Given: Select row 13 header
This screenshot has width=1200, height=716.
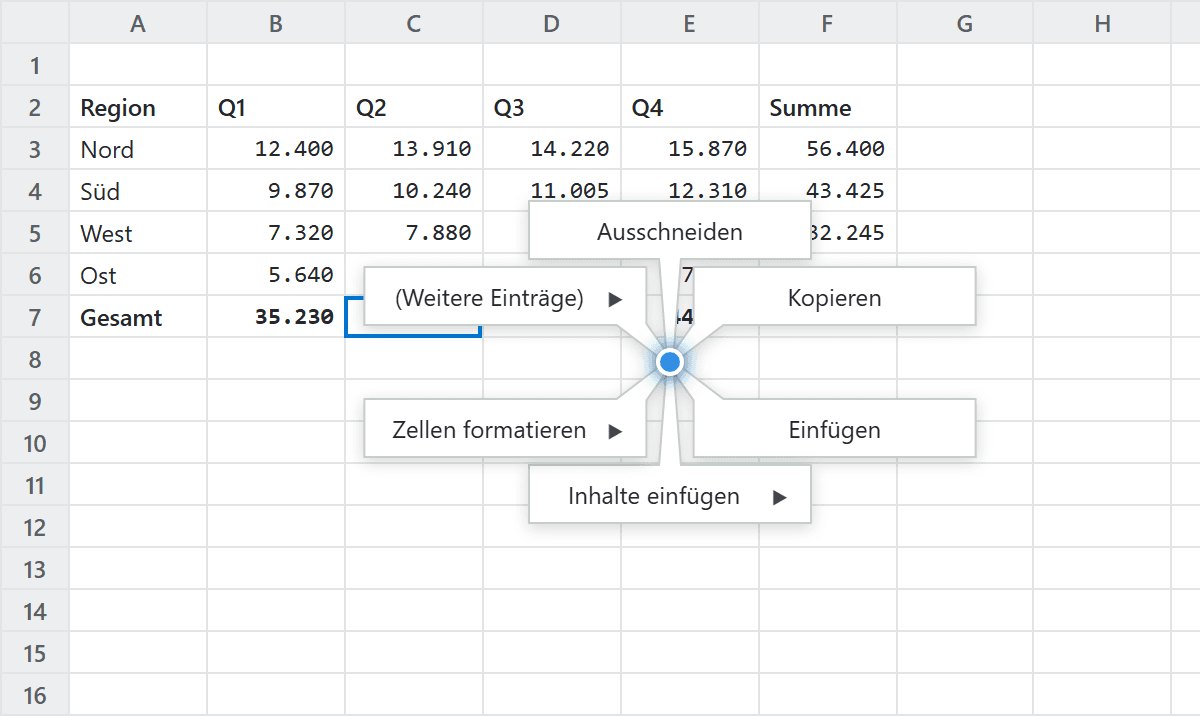Looking at the screenshot, I should 35,569.
